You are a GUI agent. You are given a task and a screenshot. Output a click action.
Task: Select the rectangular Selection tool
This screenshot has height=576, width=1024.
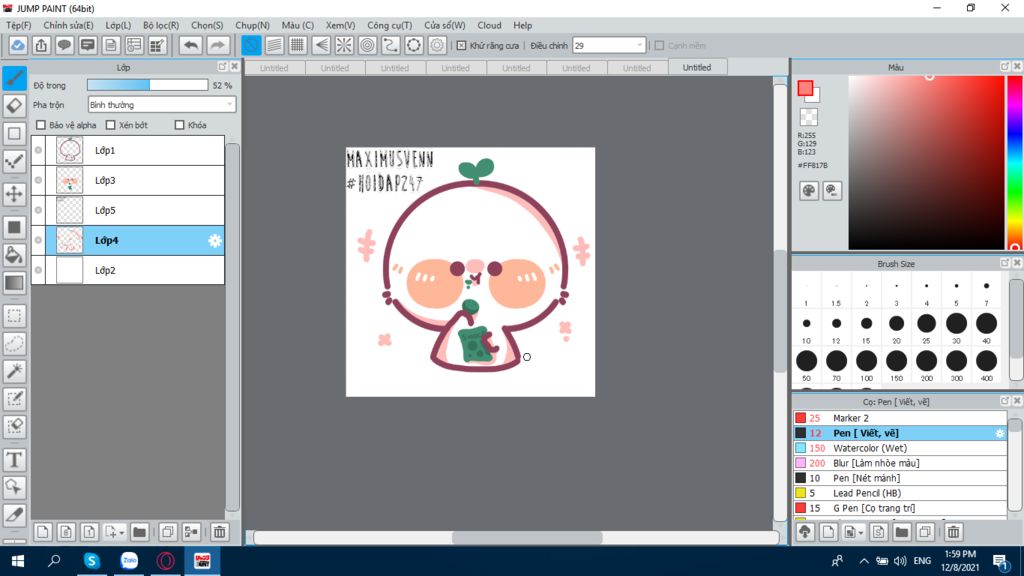point(14,316)
